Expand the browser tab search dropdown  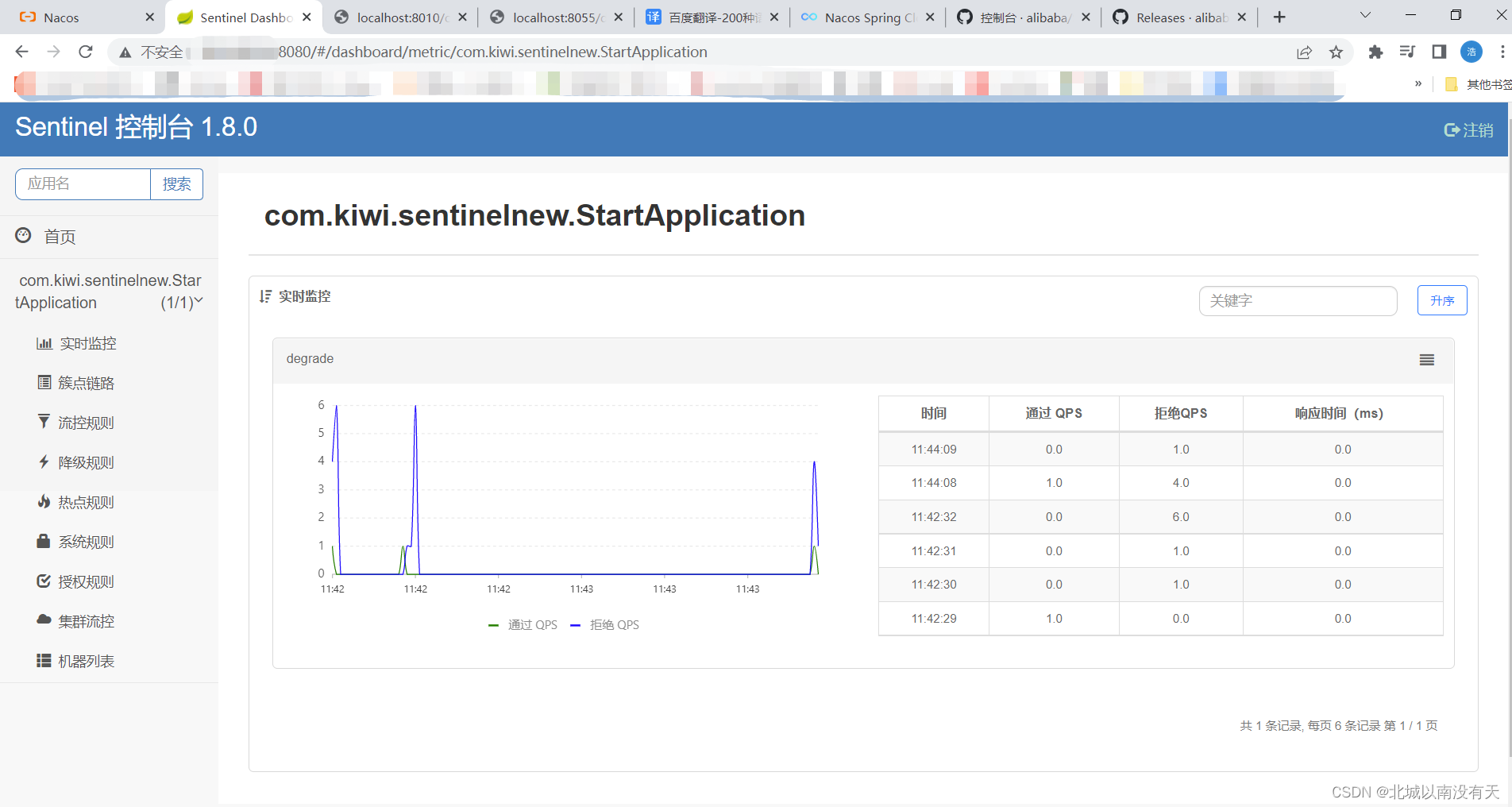(x=1366, y=15)
